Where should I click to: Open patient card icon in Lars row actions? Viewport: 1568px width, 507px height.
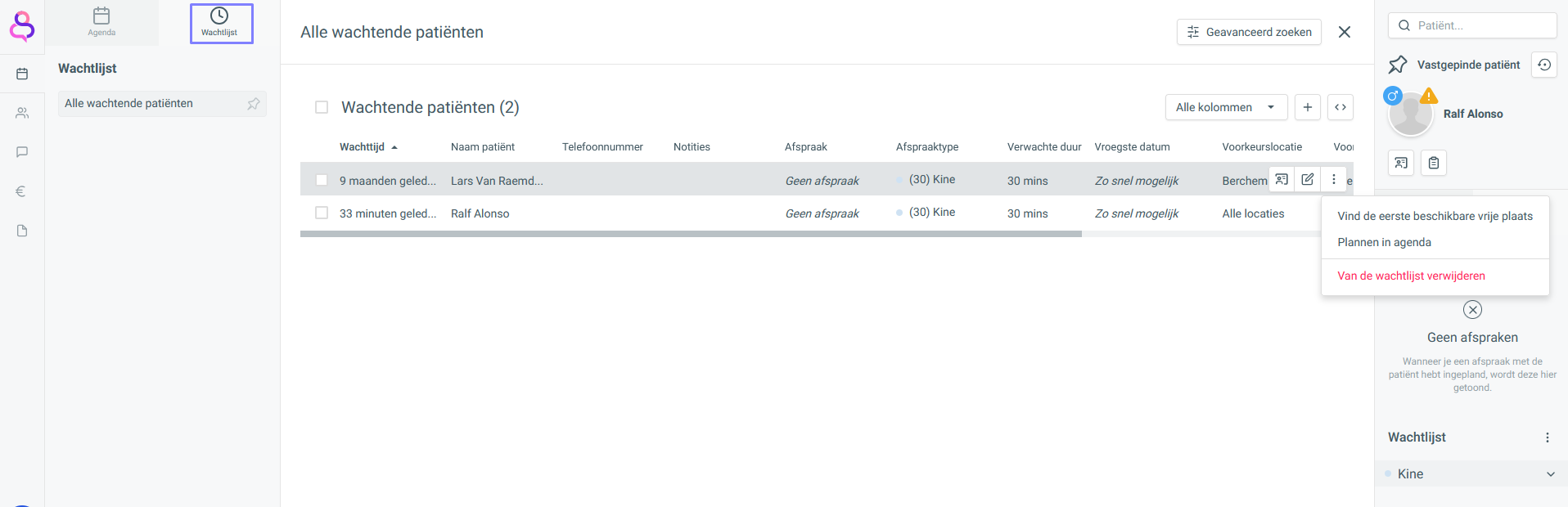[1282, 179]
